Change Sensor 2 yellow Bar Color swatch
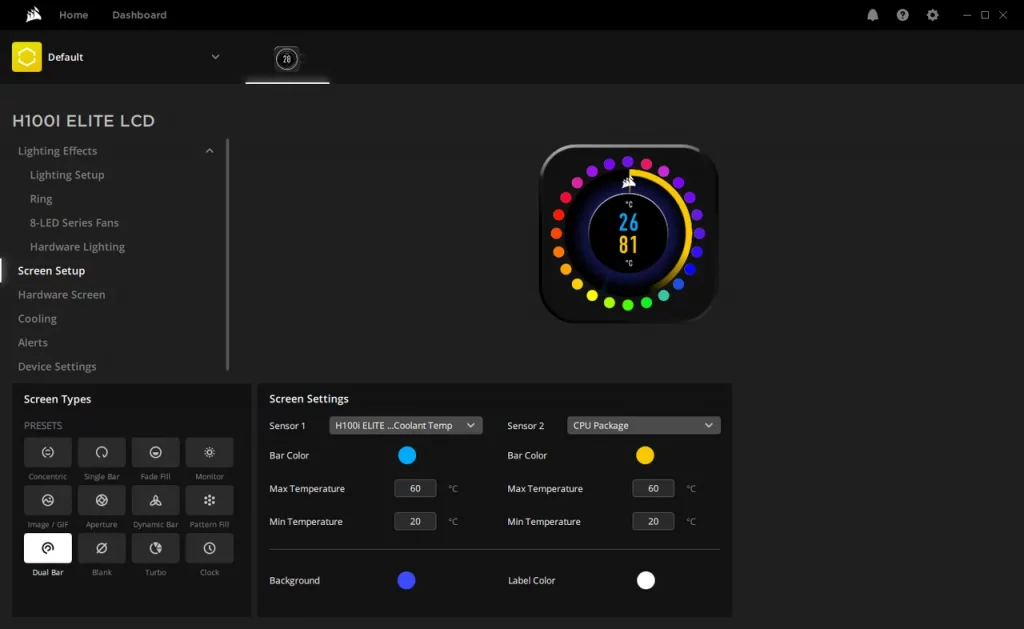The image size is (1024, 629). 645,455
